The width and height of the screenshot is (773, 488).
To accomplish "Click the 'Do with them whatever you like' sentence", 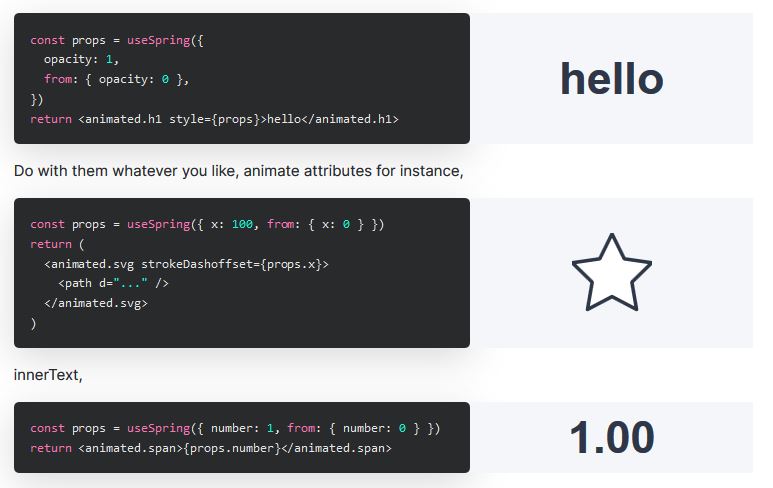I will coord(239,171).
